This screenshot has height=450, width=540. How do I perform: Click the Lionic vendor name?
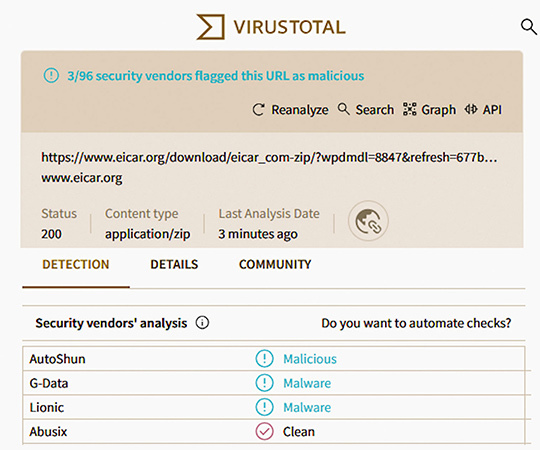tap(46, 407)
